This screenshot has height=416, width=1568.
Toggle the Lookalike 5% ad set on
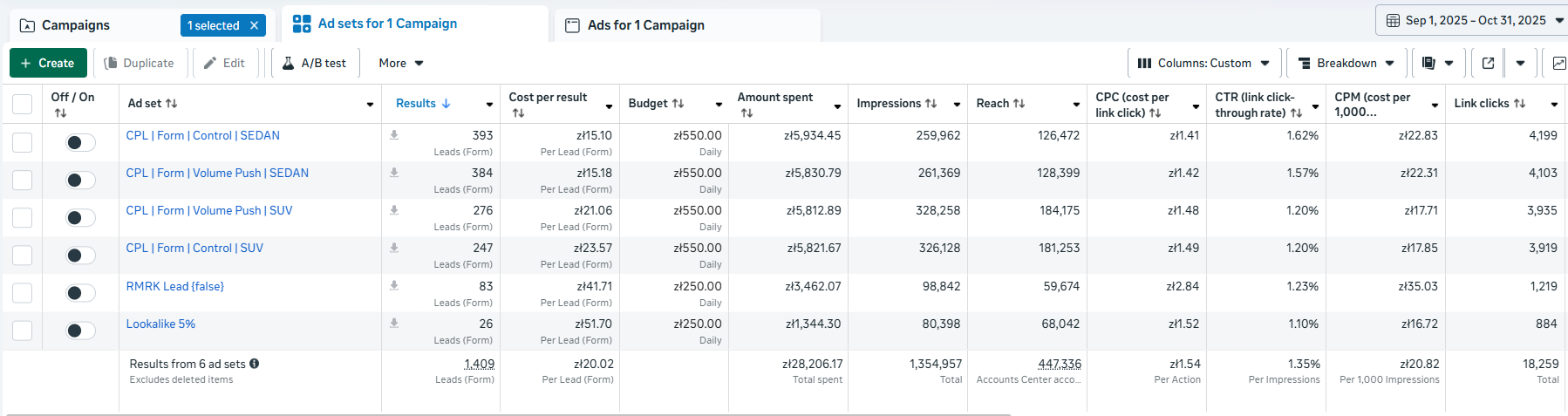click(x=81, y=331)
